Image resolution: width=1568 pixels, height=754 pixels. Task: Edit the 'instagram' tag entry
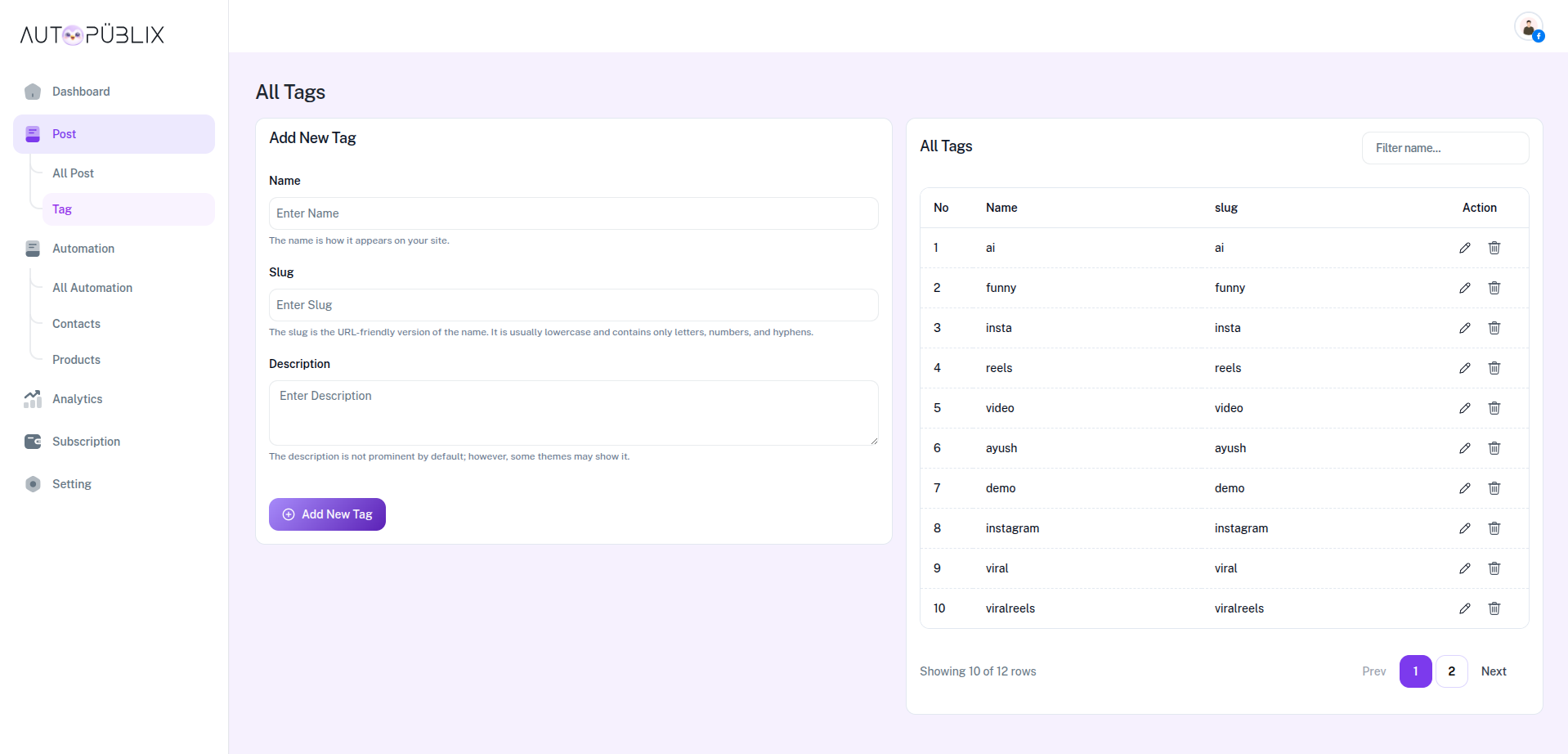click(1464, 528)
